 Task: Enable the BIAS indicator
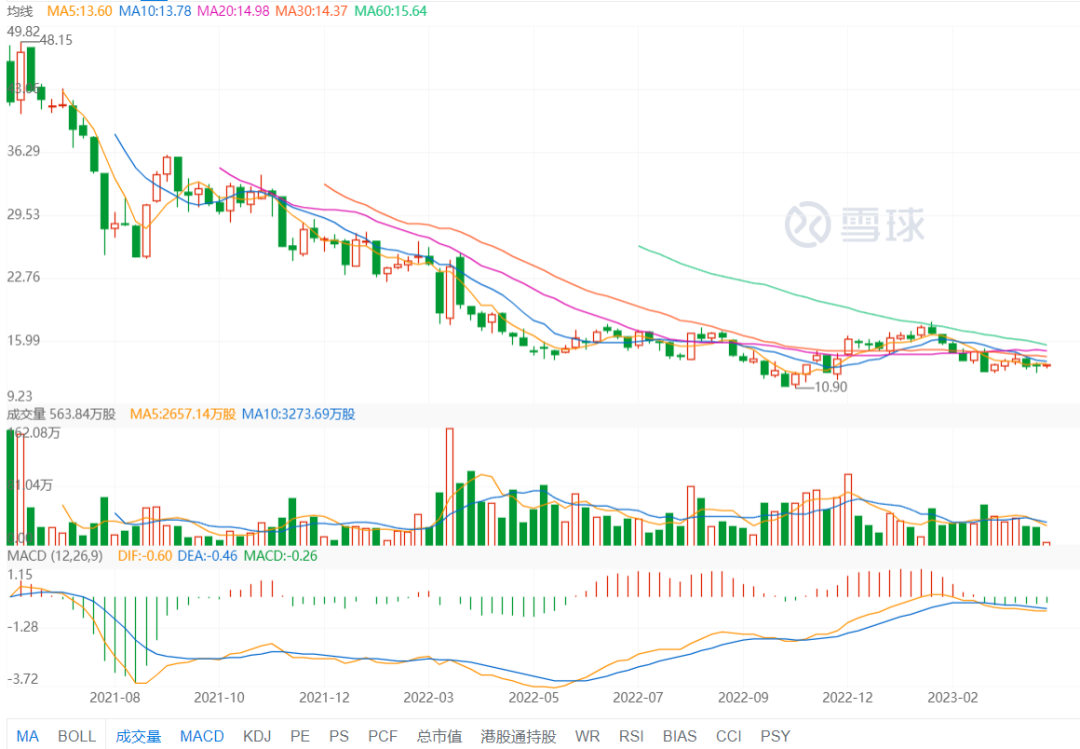tap(679, 736)
